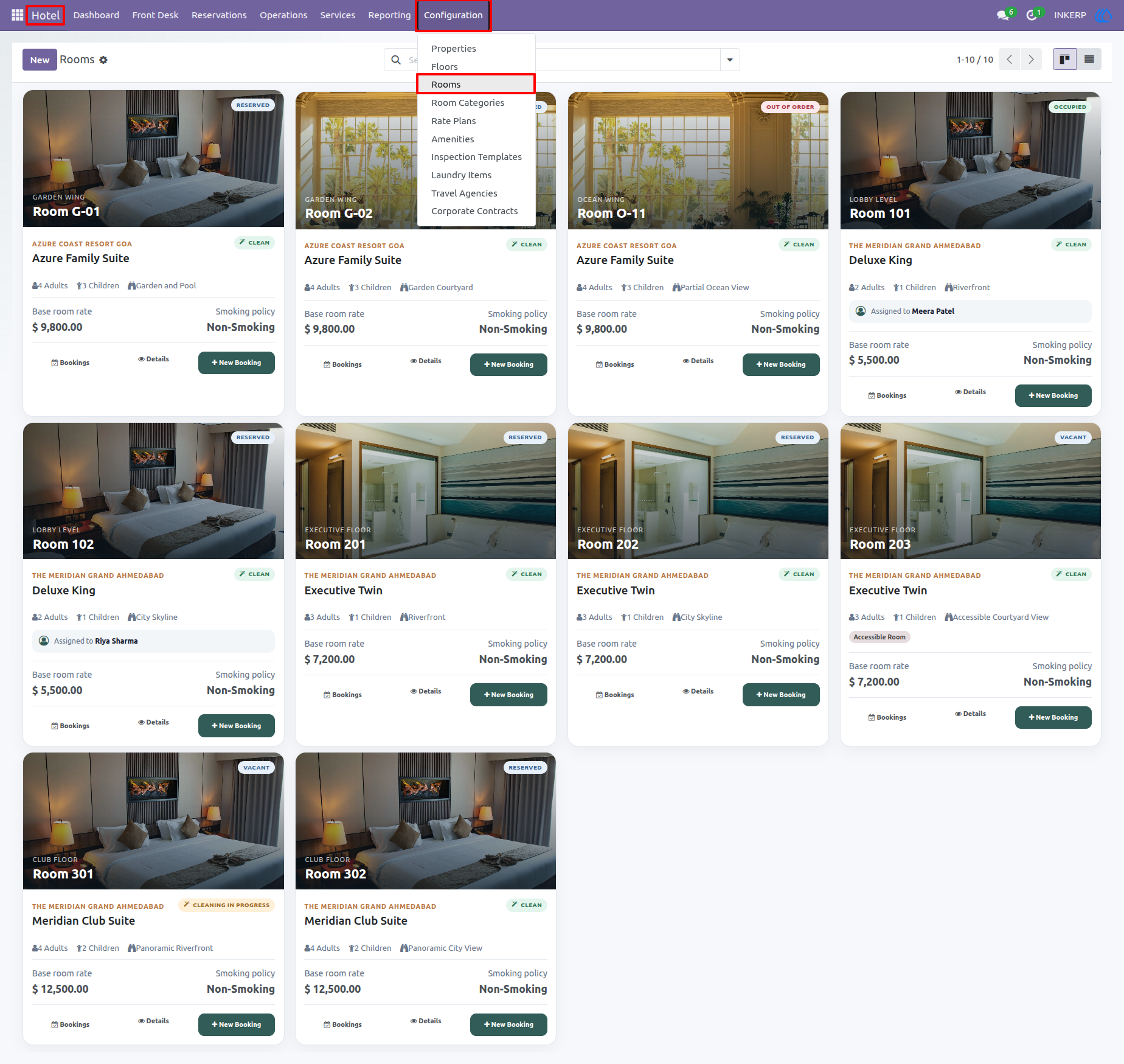This screenshot has width=1124, height=1064.
Task: Open the Configuration menu
Action: 453,15
